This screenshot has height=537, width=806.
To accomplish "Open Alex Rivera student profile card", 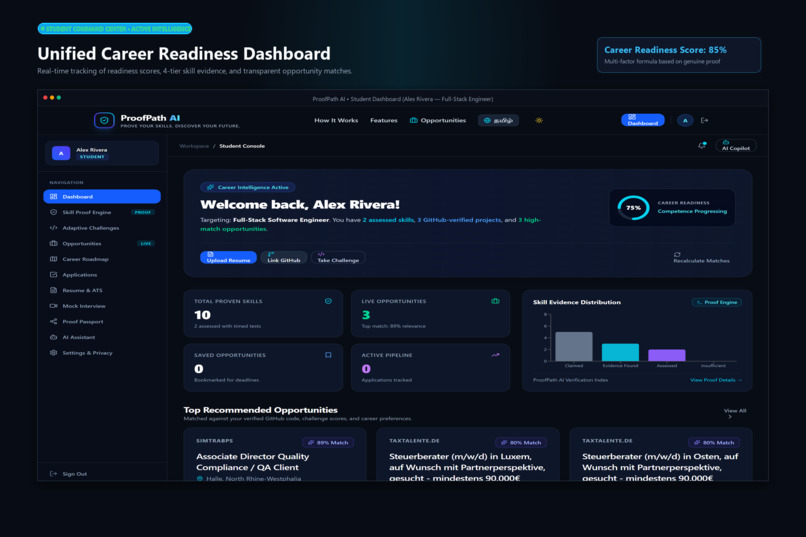I will coord(102,153).
